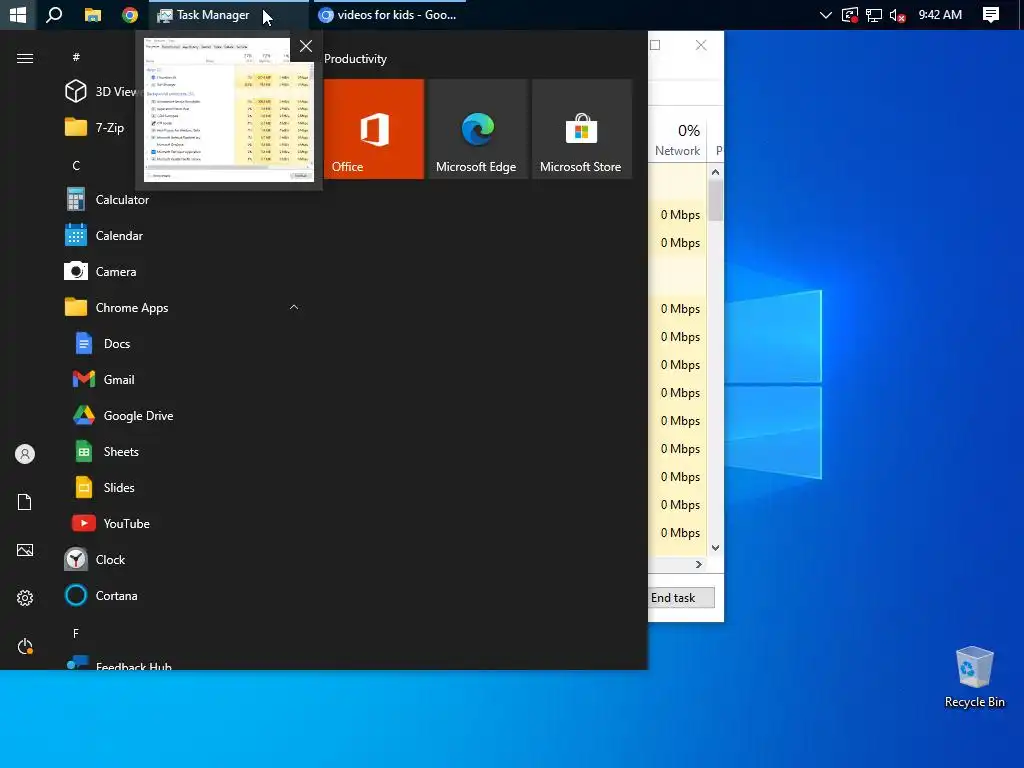Select the Chrome Apps folder icon
The width and height of the screenshot is (1024, 768).
pyautogui.click(x=76, y=307)
